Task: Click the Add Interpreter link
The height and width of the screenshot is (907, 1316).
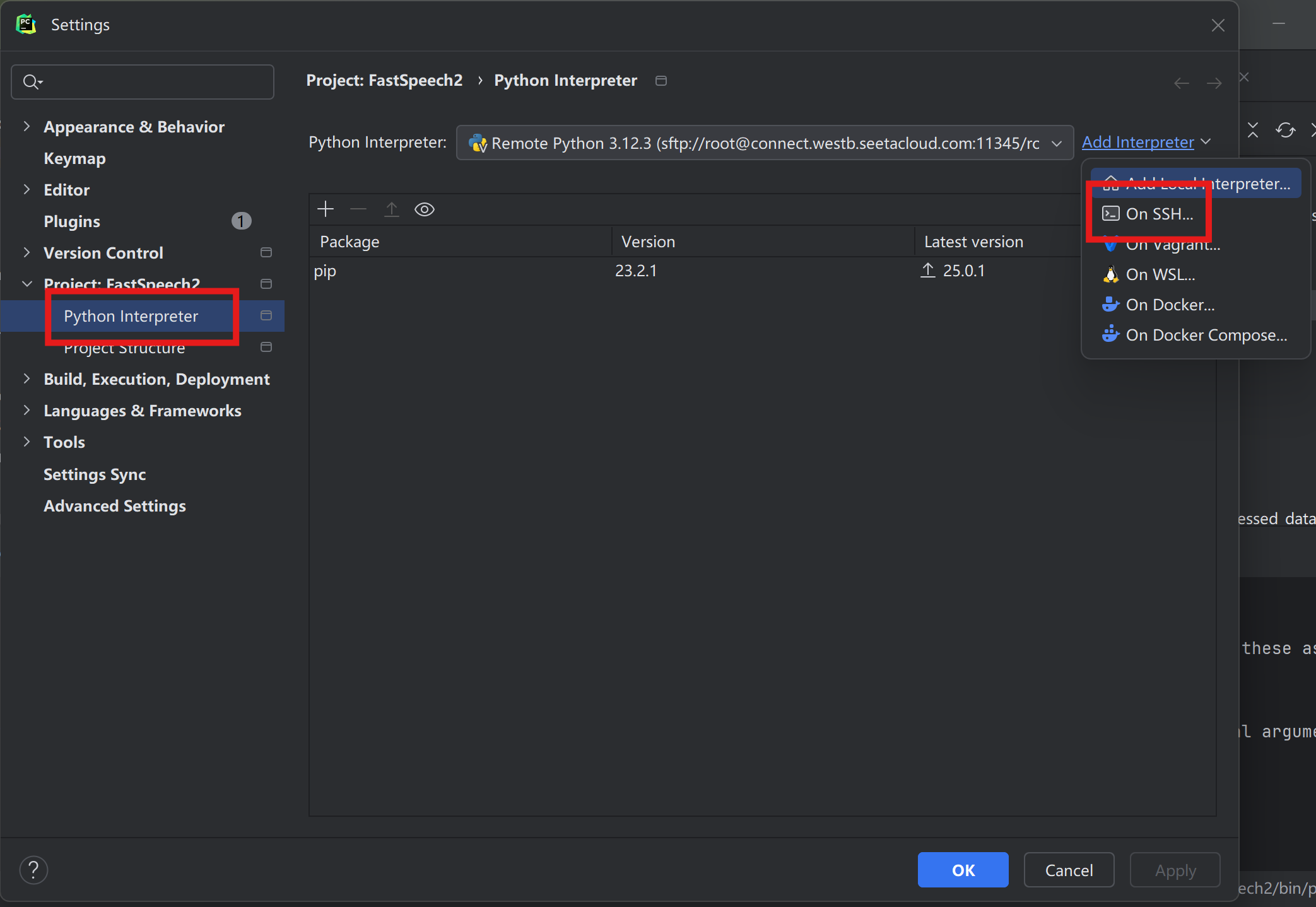Action: [x=1137, y=143]
